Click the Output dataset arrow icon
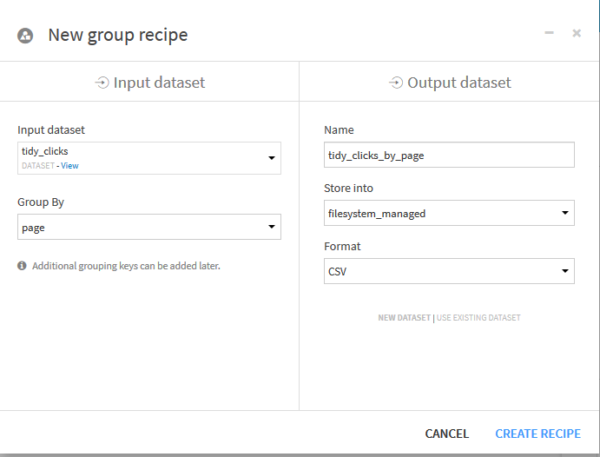600x457 pixels. 396,82
